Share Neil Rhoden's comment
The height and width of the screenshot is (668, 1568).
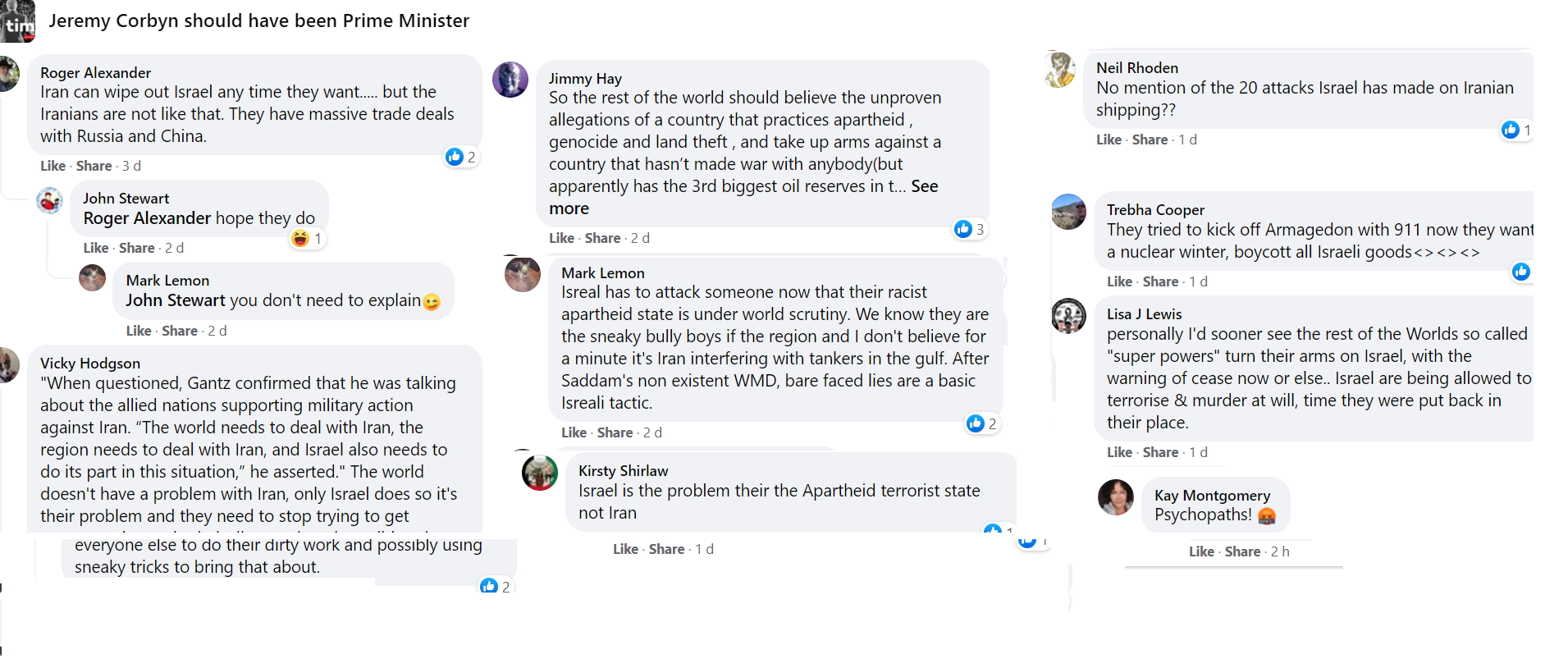(1150, 140)
